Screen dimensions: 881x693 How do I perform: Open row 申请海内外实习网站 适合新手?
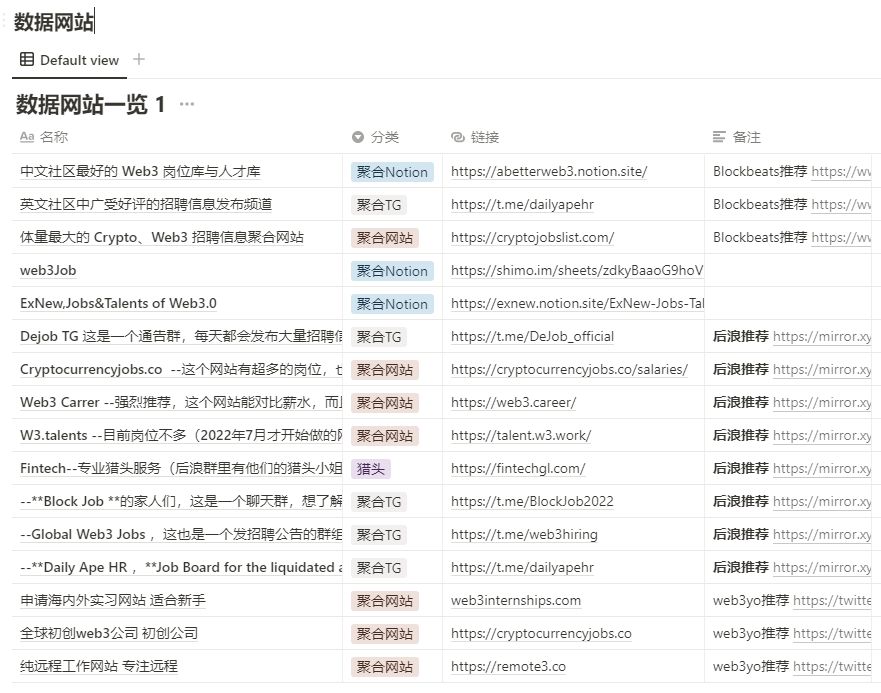coord(112,600)
